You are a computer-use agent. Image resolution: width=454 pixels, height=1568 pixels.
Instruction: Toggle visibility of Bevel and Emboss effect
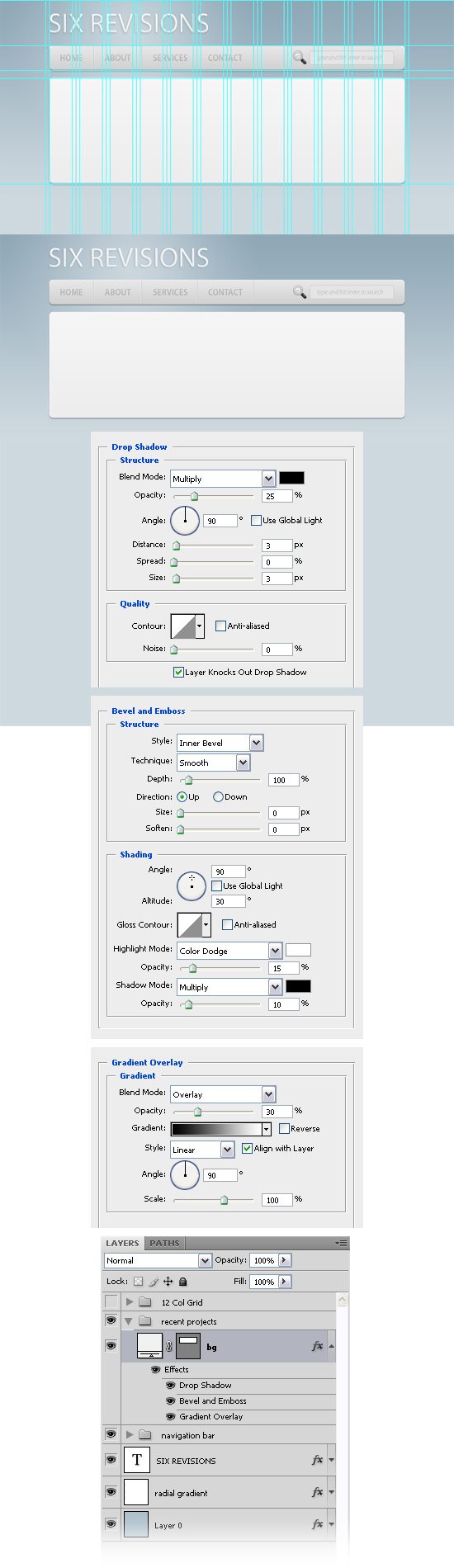coord(171,1401)
